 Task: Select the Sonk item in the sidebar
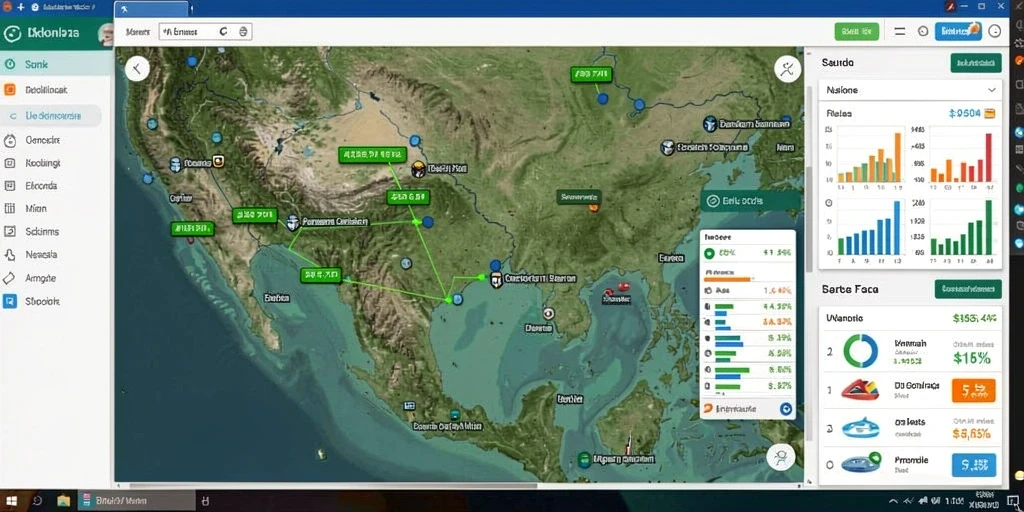click(56, 64)
